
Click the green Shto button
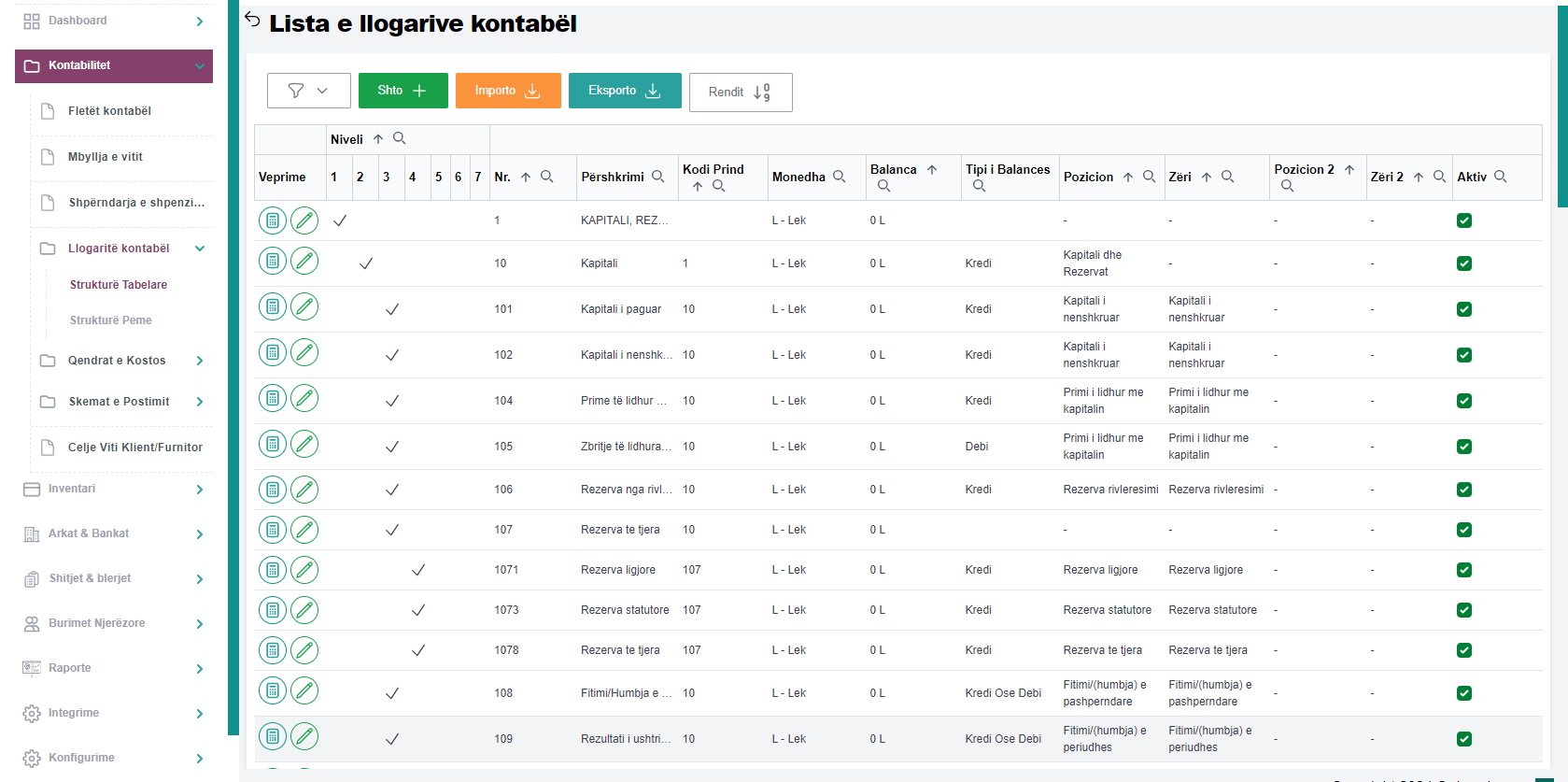pos(403,91)
